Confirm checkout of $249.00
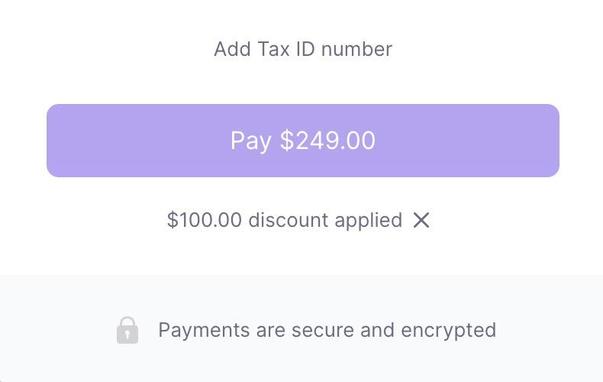Screen dimensions: 603x382 pyautogui.click(x=303, y=140)
